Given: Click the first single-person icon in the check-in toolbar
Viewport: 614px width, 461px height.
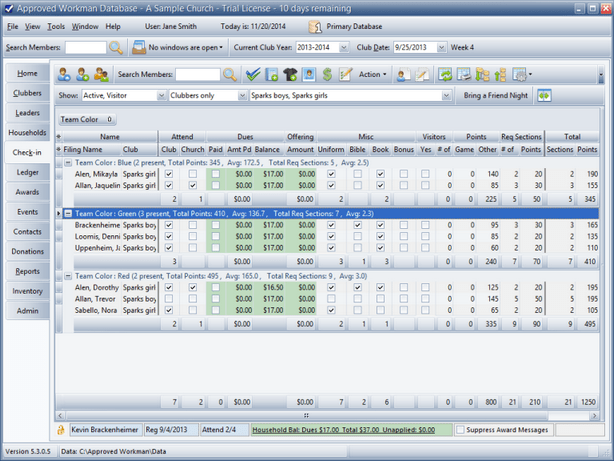Looking at the screenshot, I should pos(64,74).
